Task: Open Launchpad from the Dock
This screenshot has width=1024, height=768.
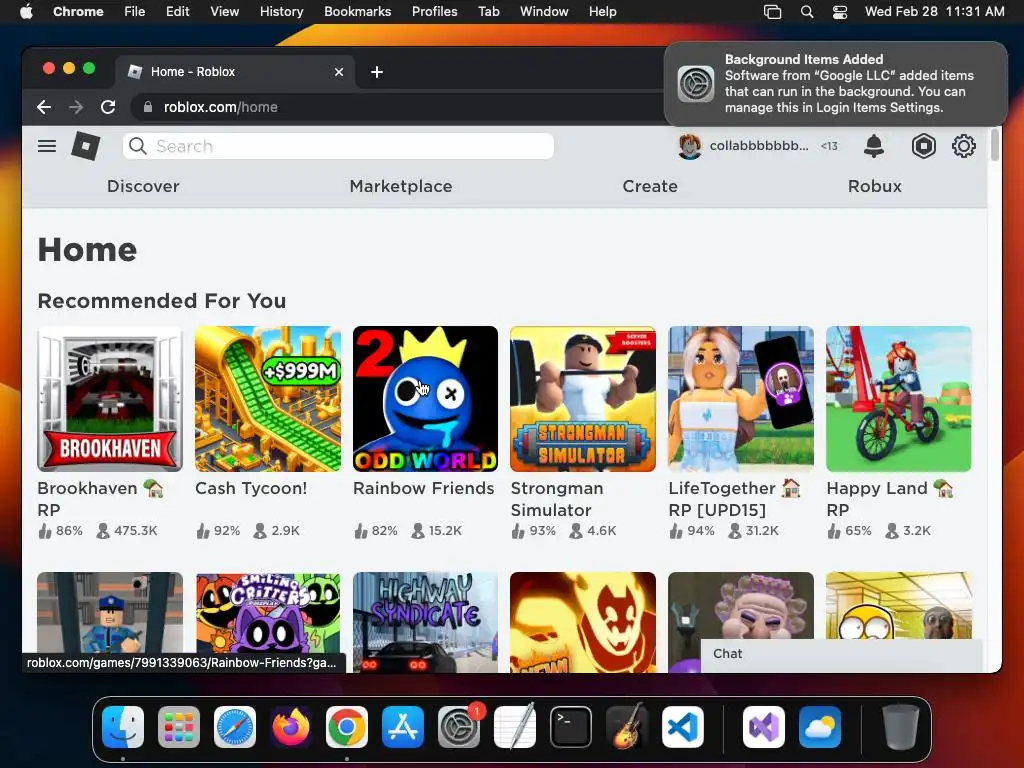Action: coord(179,727)
